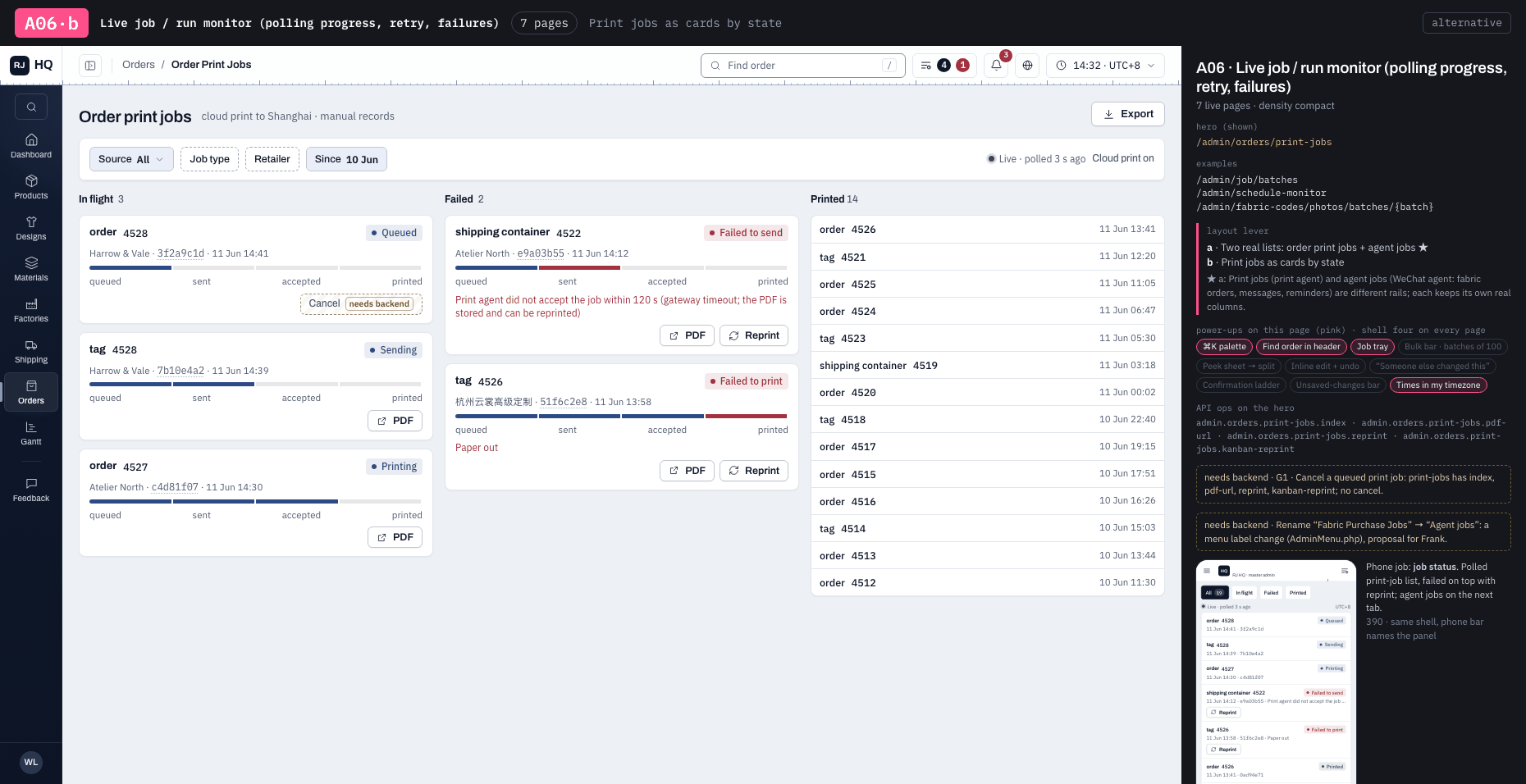Screen dimensions: 1526x784
Task: Click the globe language icon
Action: 1027,66
